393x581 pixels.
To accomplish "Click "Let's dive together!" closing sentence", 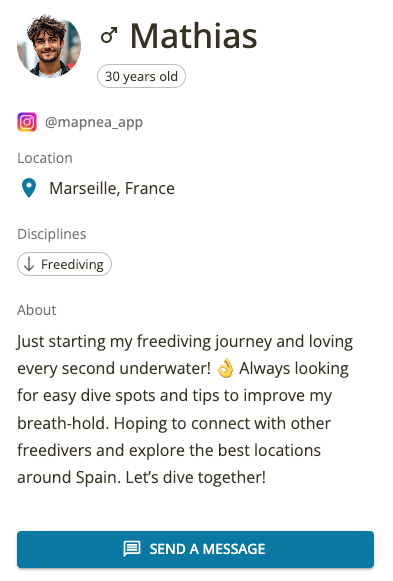I will coord(196,477).
